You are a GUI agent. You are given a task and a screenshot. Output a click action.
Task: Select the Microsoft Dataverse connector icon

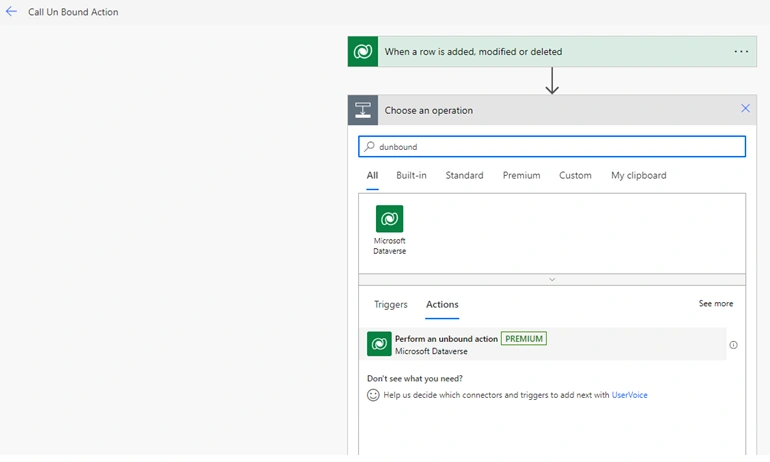point(389,219)
